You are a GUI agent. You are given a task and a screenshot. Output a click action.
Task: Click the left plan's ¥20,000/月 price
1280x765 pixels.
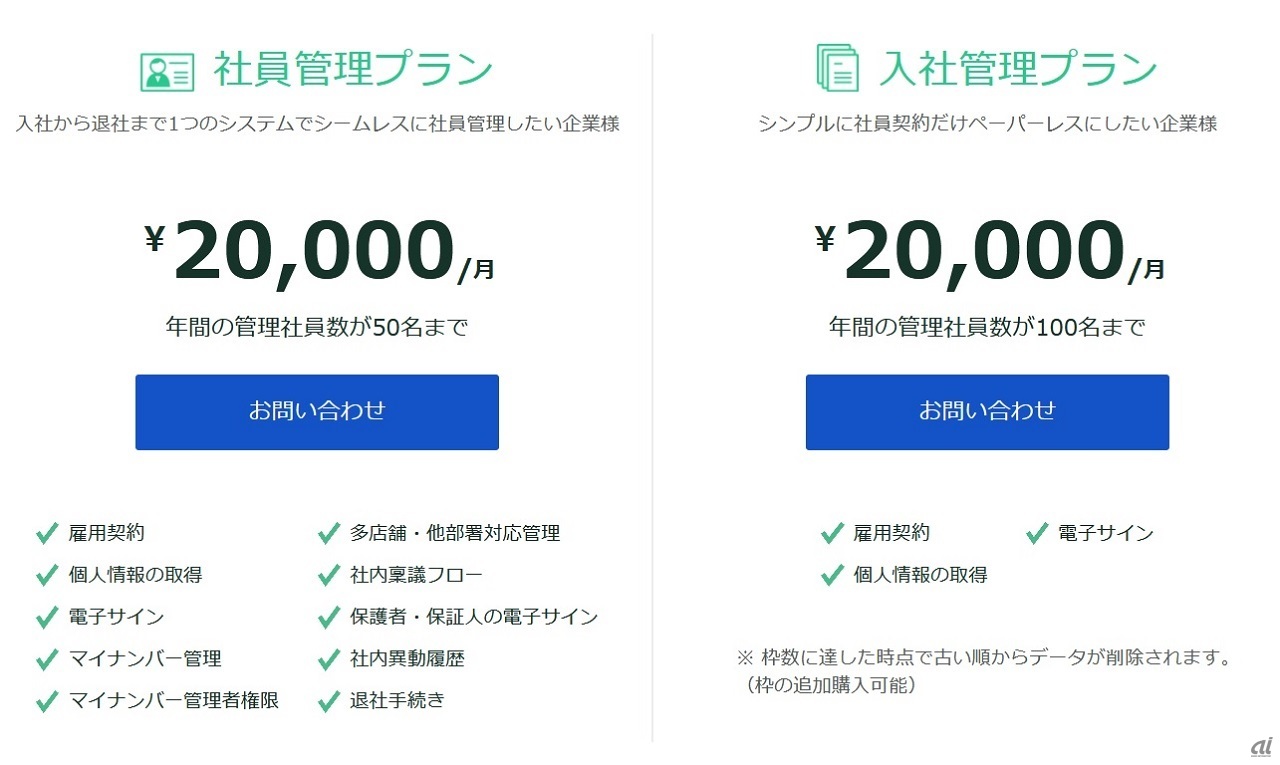tap(319, 252)
